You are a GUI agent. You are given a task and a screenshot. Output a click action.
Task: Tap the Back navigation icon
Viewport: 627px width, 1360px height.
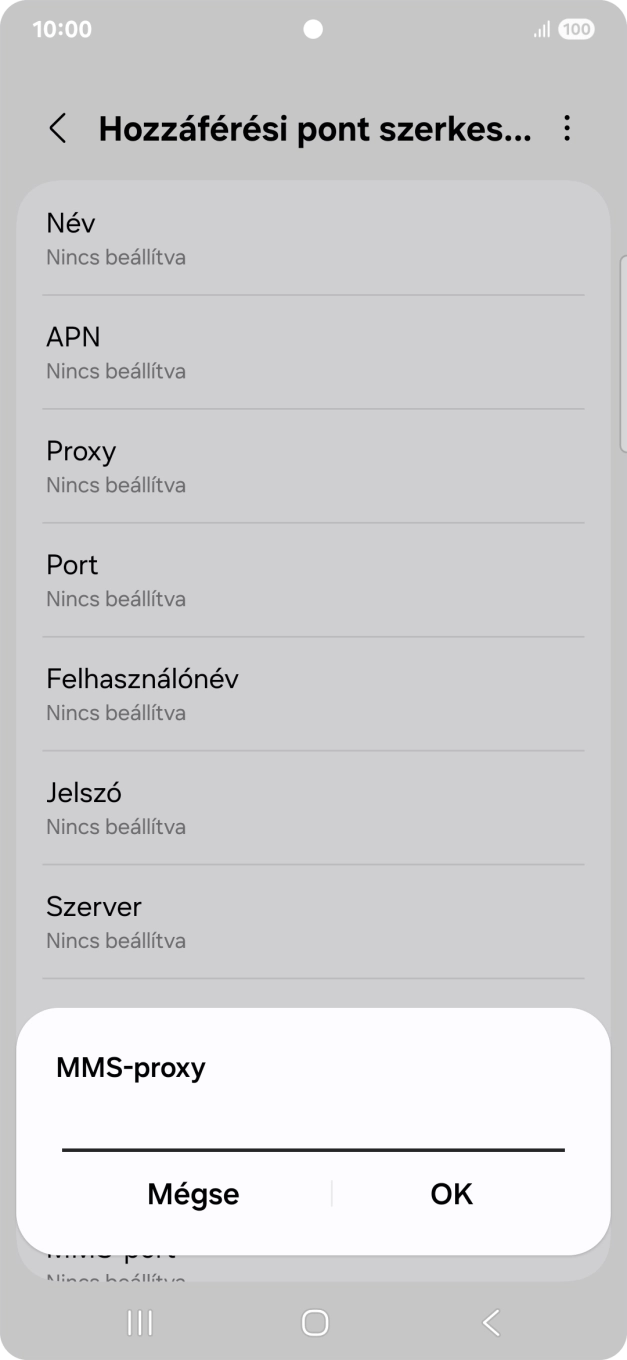pos(489,1321)
